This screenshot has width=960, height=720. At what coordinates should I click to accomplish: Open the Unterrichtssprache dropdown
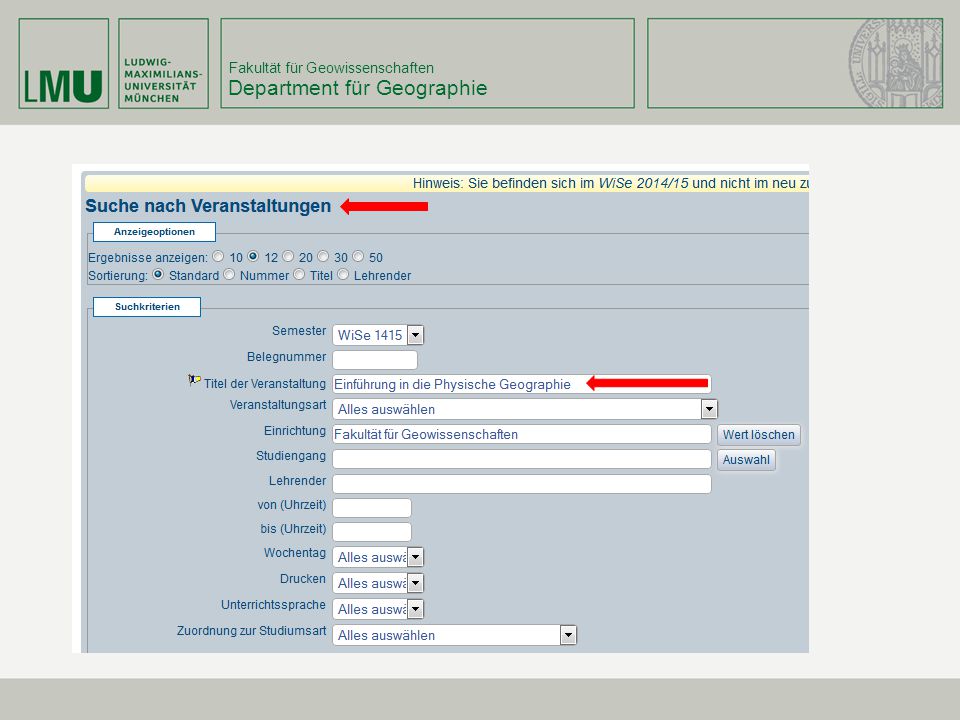point(378,609)
